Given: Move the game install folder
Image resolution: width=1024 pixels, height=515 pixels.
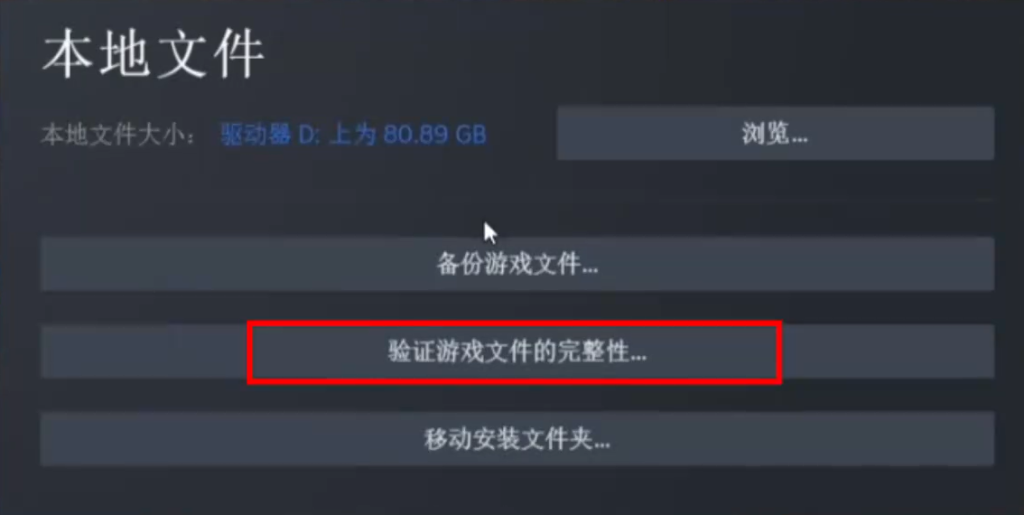Looking at the screenshot, I should 517,439.
